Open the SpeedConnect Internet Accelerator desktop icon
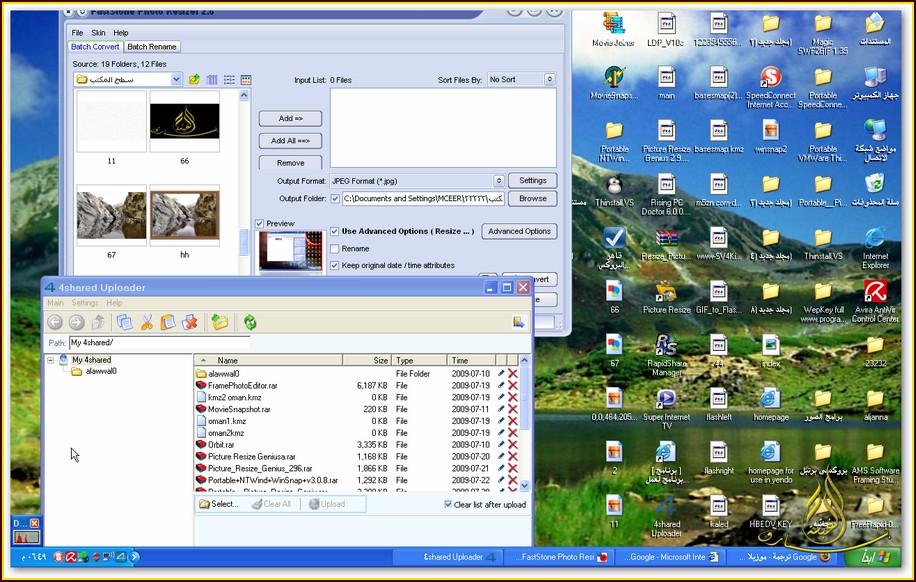 click(x=771, y=86)
